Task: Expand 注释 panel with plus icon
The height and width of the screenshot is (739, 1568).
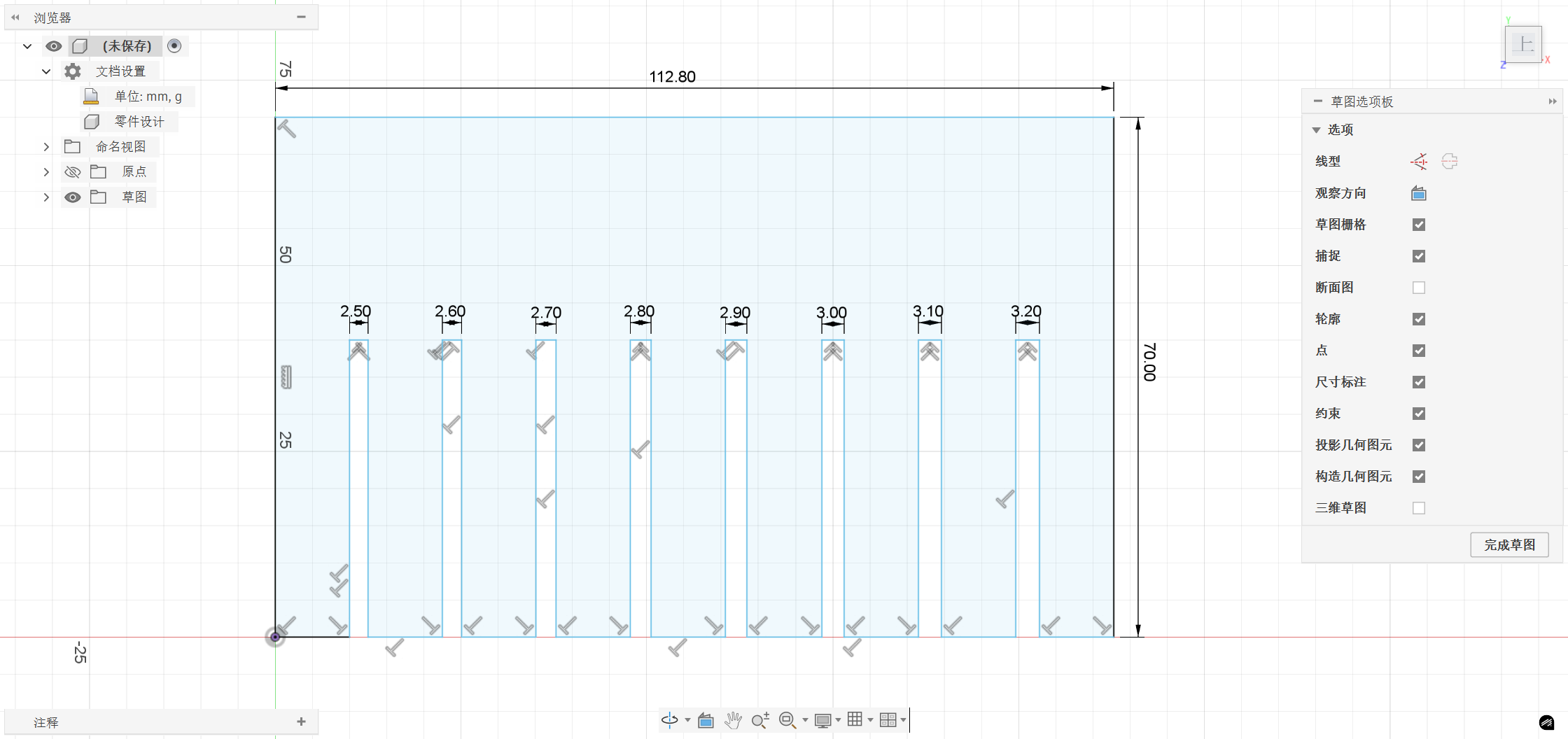Action: 301,722
